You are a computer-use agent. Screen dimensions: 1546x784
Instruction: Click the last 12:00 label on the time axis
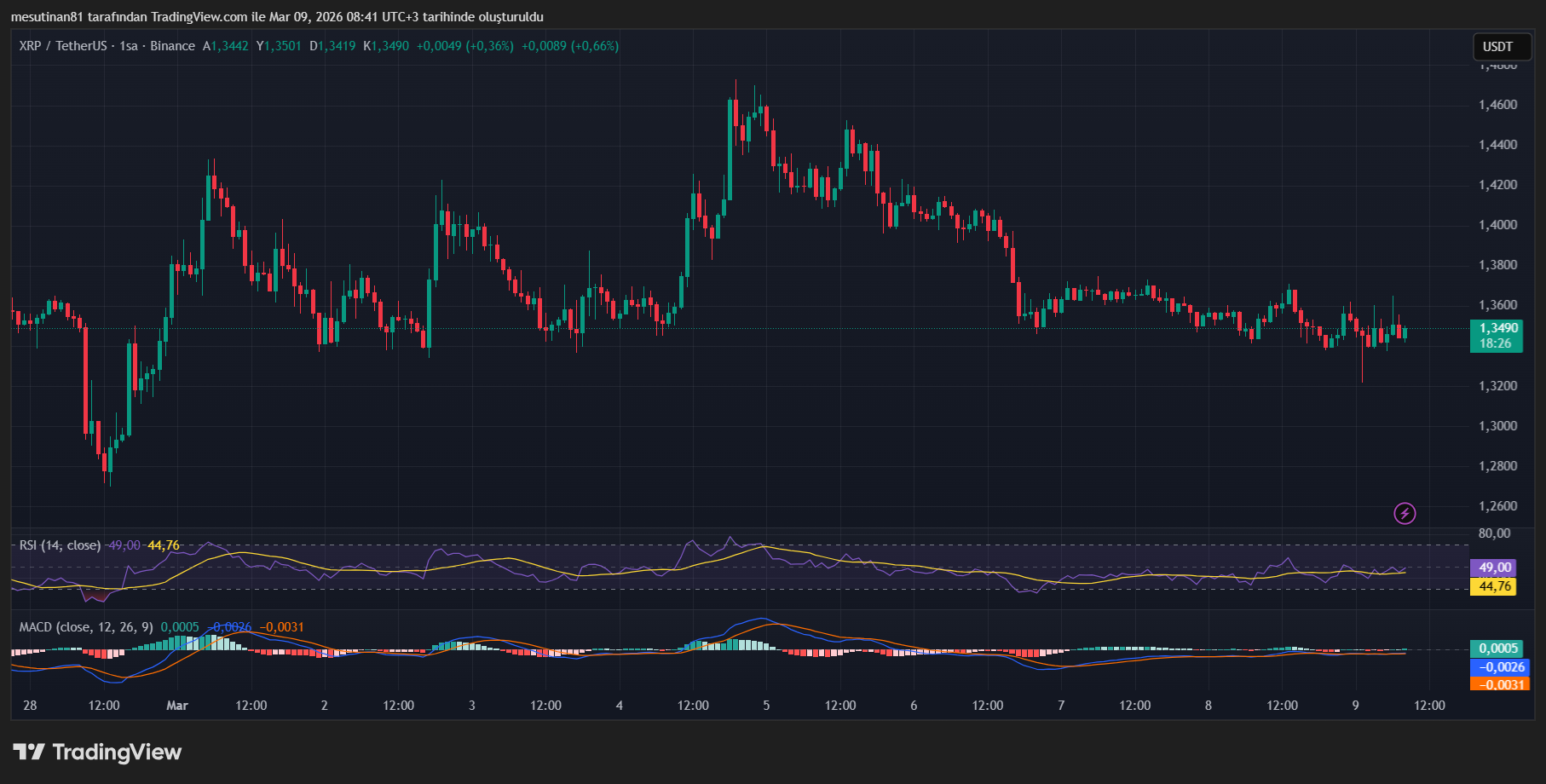pyautogui.click(x=1431, y=706)
